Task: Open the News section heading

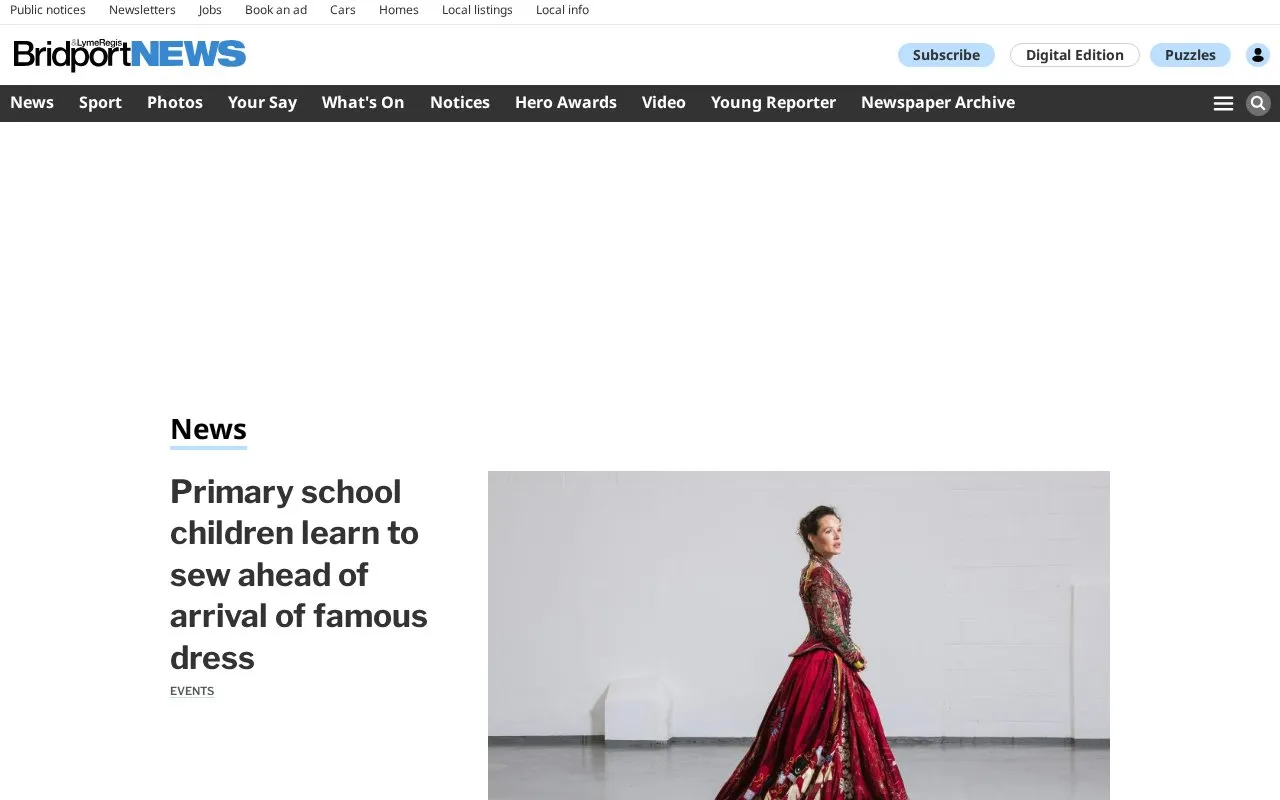Action: coord(208,429)
